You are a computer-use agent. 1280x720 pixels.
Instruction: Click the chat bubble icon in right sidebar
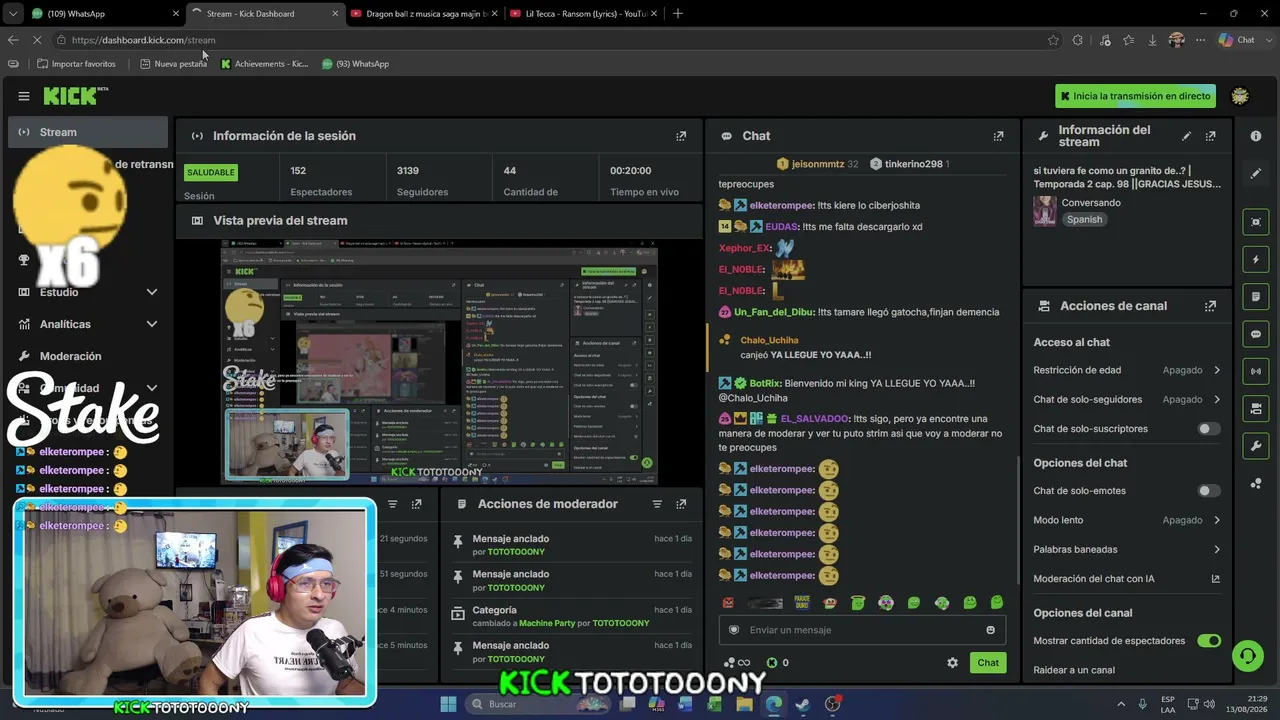tap(1256, 334)
